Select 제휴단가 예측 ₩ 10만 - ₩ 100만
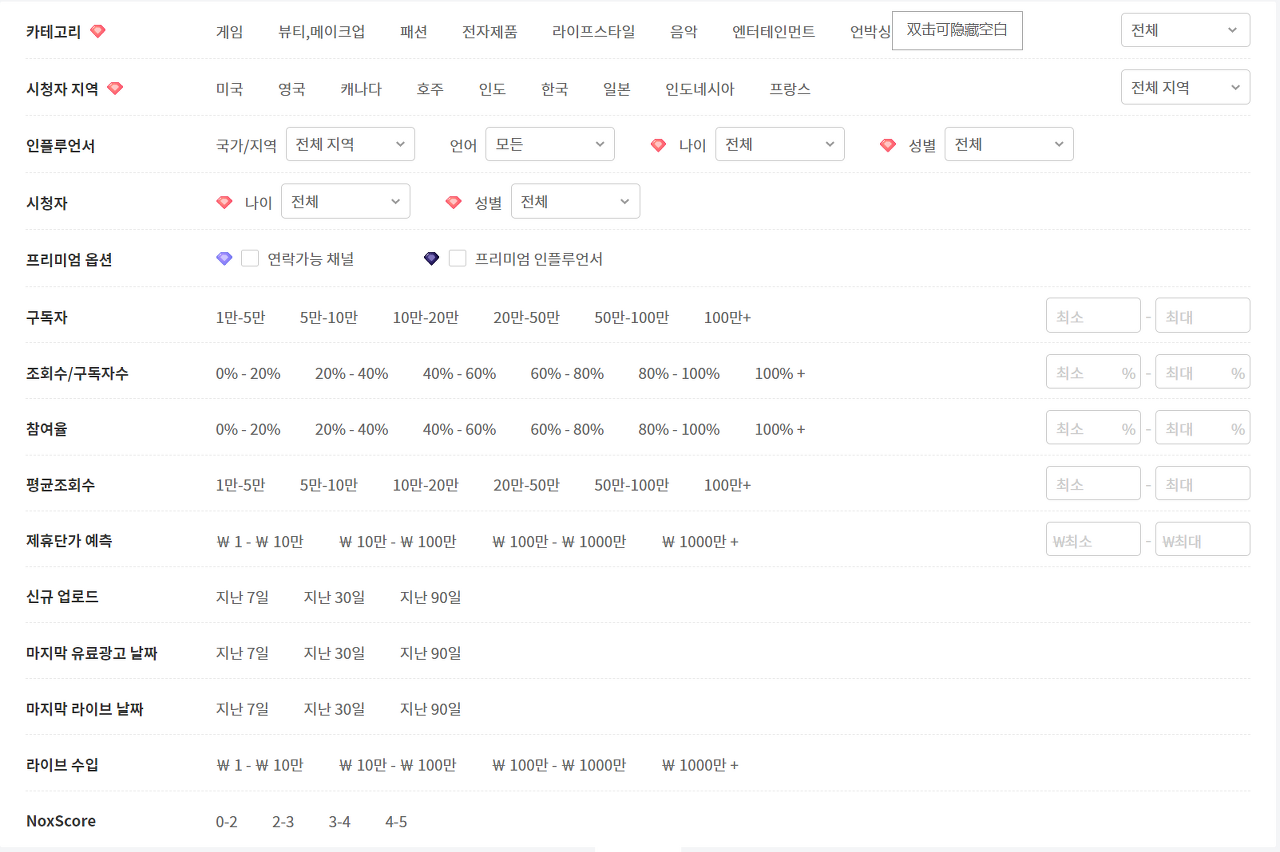The image size is (1280, 852). tap(397, 541)
